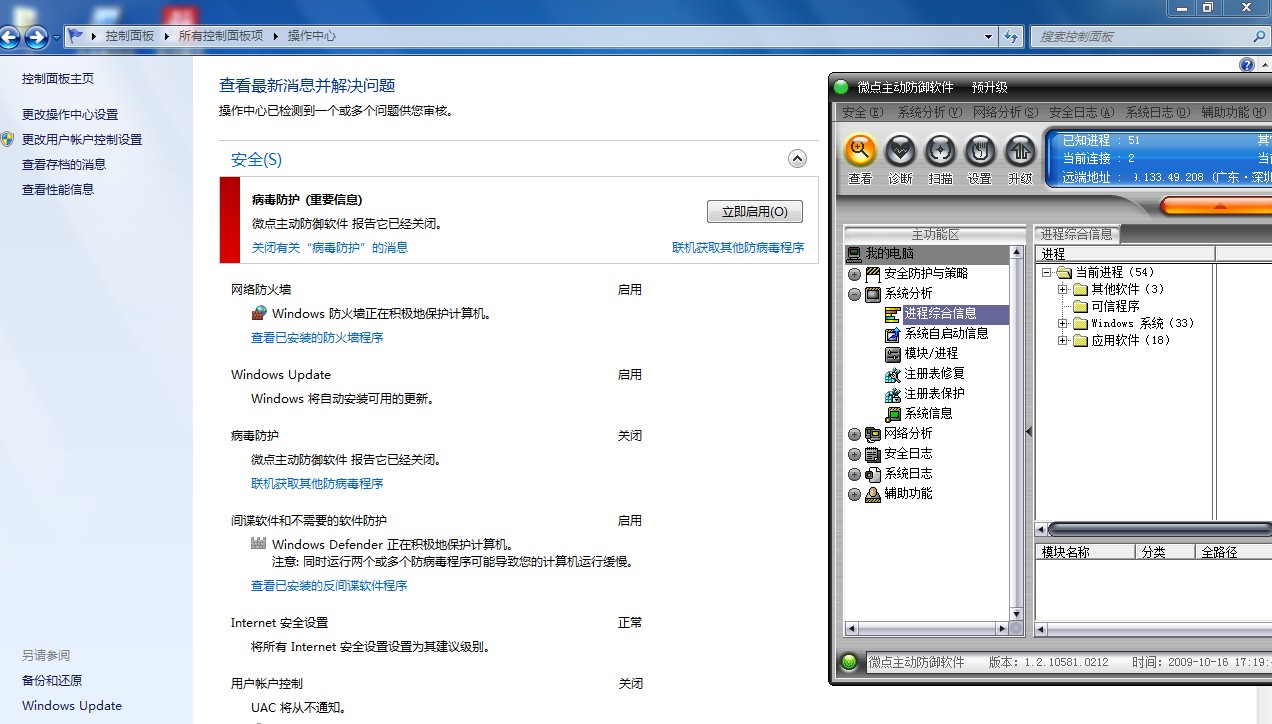Click the 系统分析 tree node icon
1272x724 pixels.
click(x=873, y=294)
